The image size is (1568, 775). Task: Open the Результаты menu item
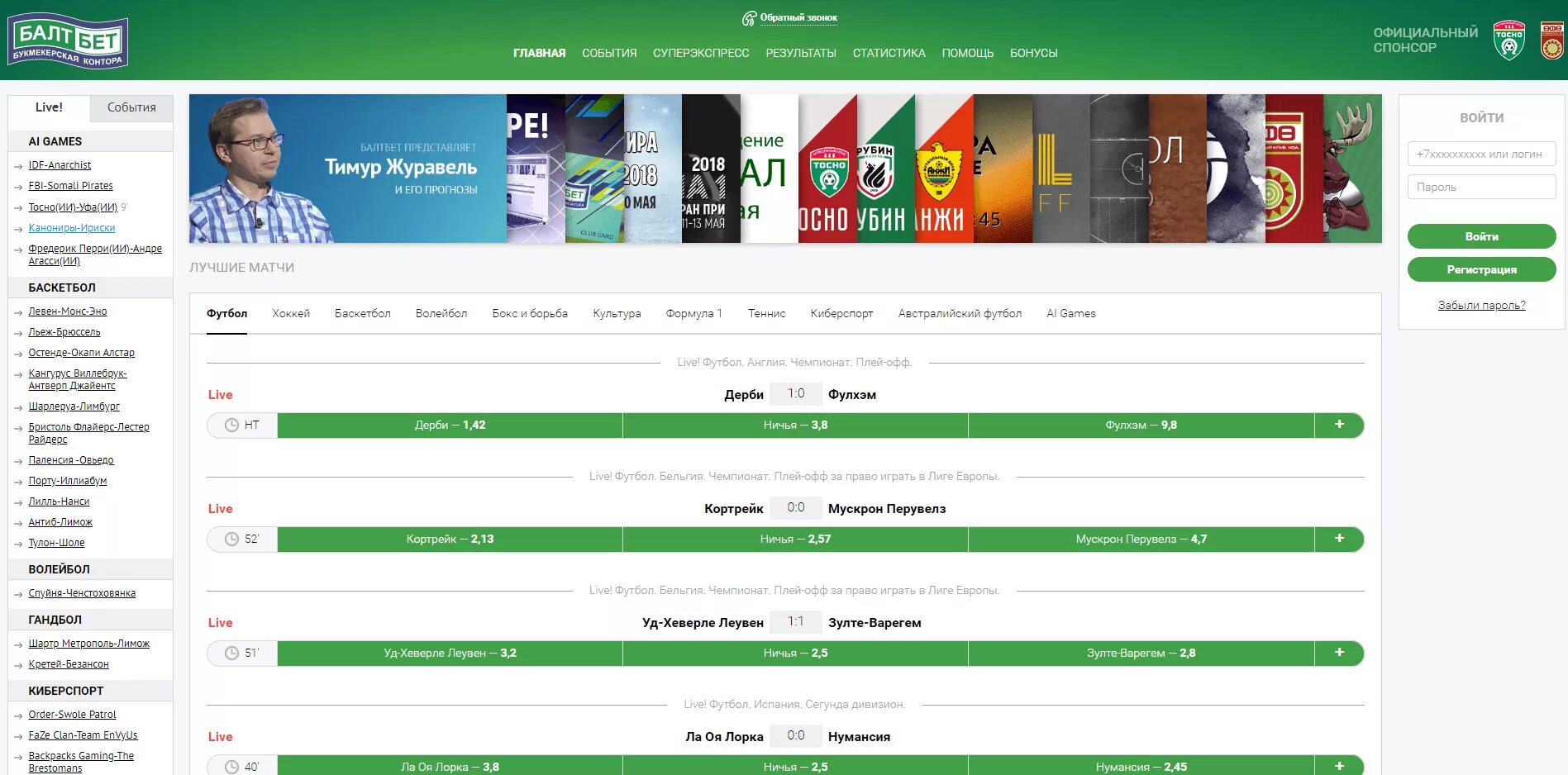coord(801,53)
